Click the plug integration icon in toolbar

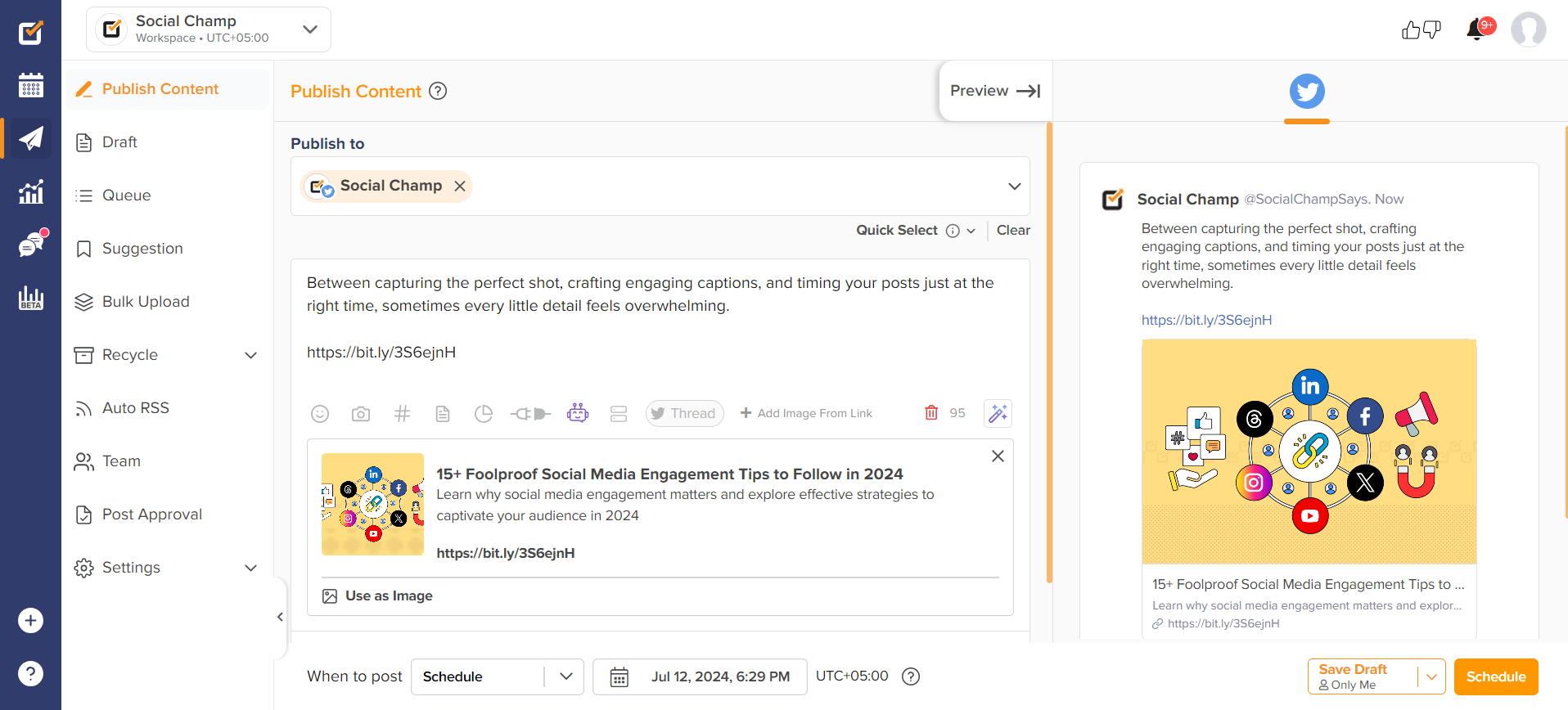click(530, 414)
